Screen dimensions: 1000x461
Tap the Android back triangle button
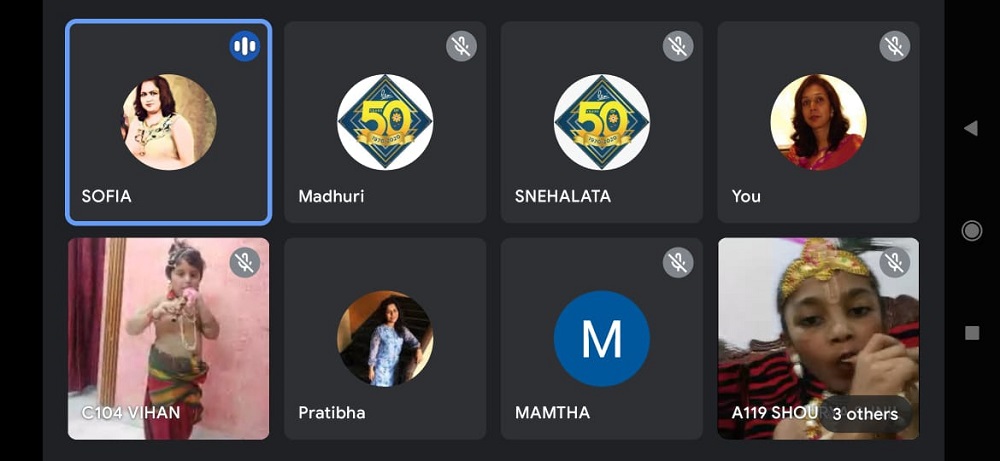[x=971, y=128]
